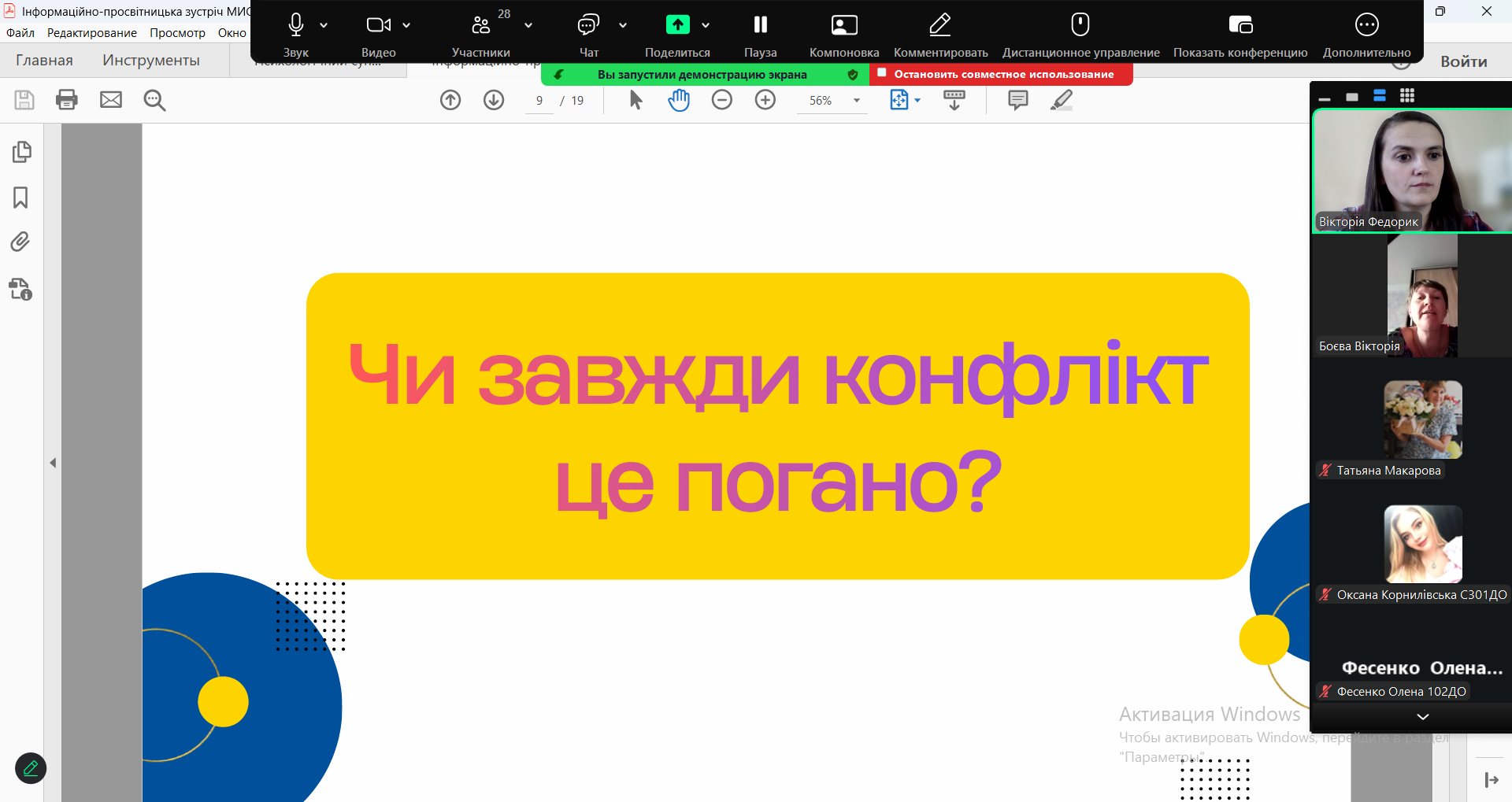Add a sticky note comment
This screenshot has height=802, width=1512.
1018,100
